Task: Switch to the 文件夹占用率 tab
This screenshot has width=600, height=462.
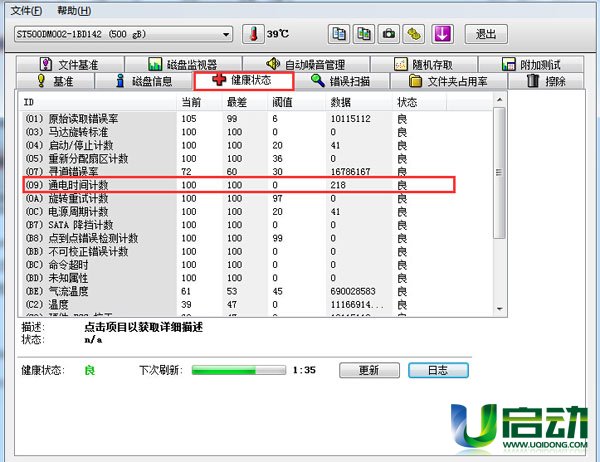Action: pyautogui.click(x=448, y=81)
